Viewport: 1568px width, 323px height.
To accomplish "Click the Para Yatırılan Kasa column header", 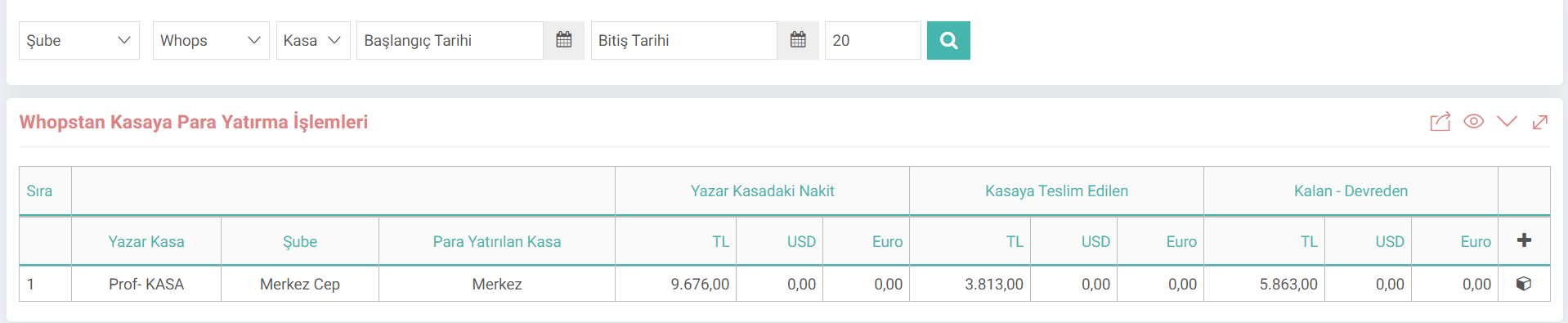I will tap(497, 241).
